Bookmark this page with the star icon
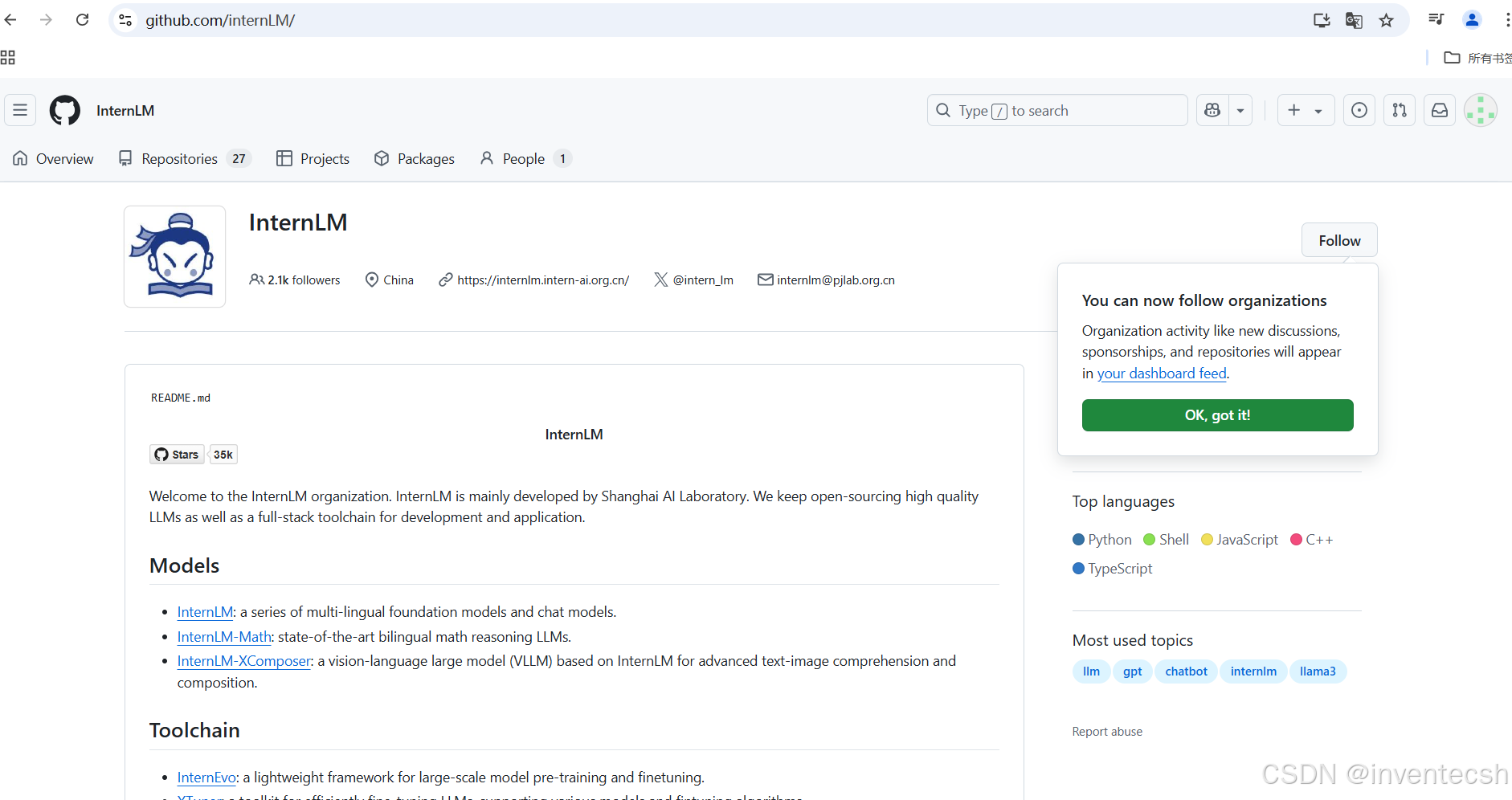Viewport: 1512px width, 800px height. click(x=1386, y=20)
